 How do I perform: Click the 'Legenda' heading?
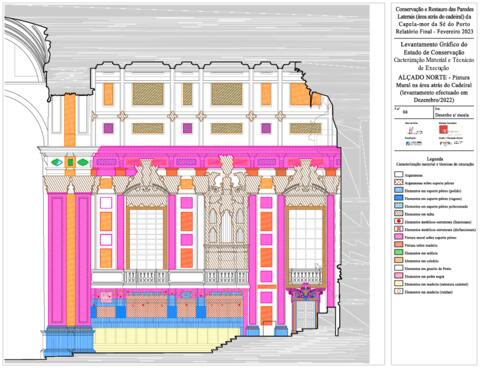click(435, 159)
